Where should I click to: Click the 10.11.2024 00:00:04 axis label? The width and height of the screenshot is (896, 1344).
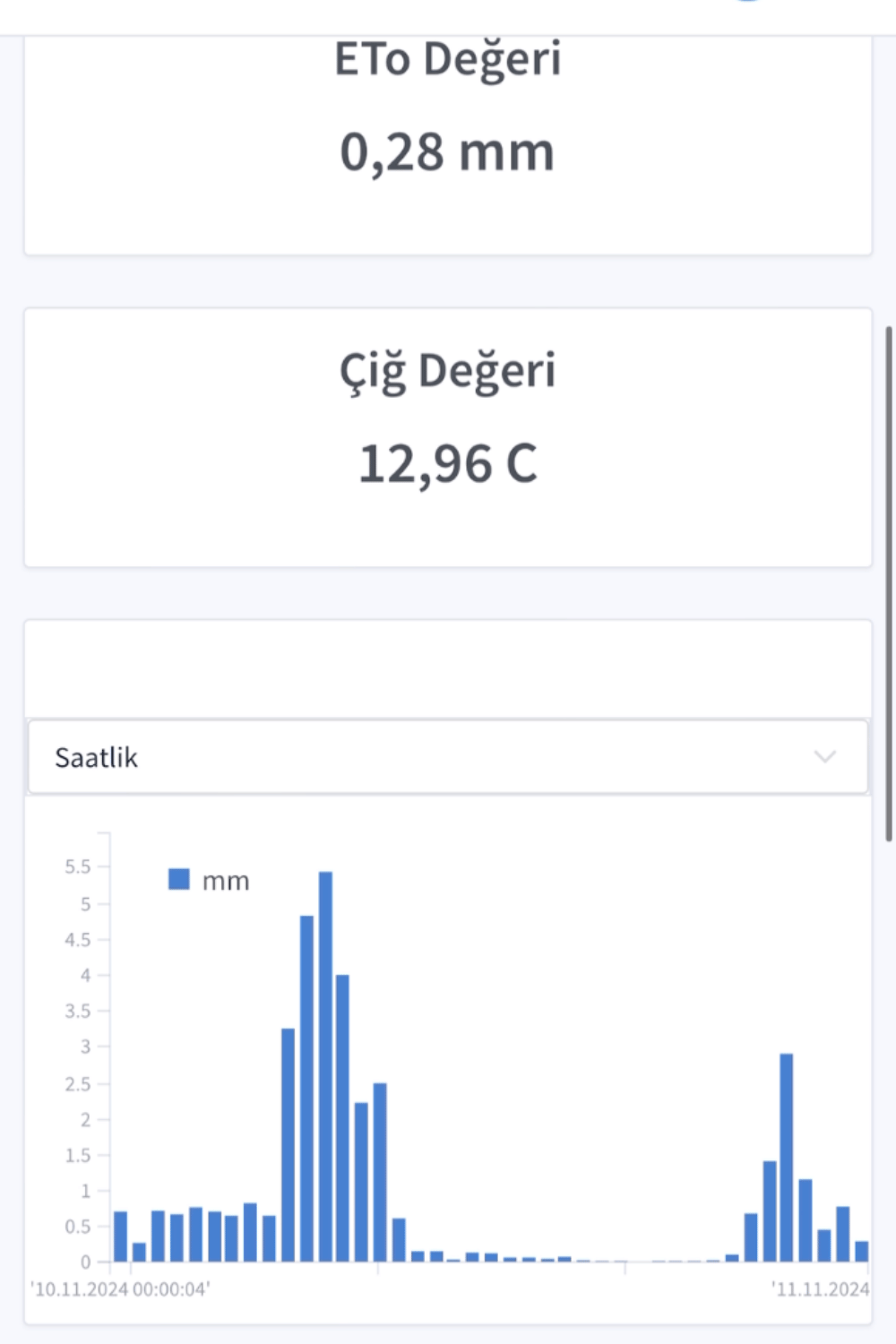click(120, 1289)
